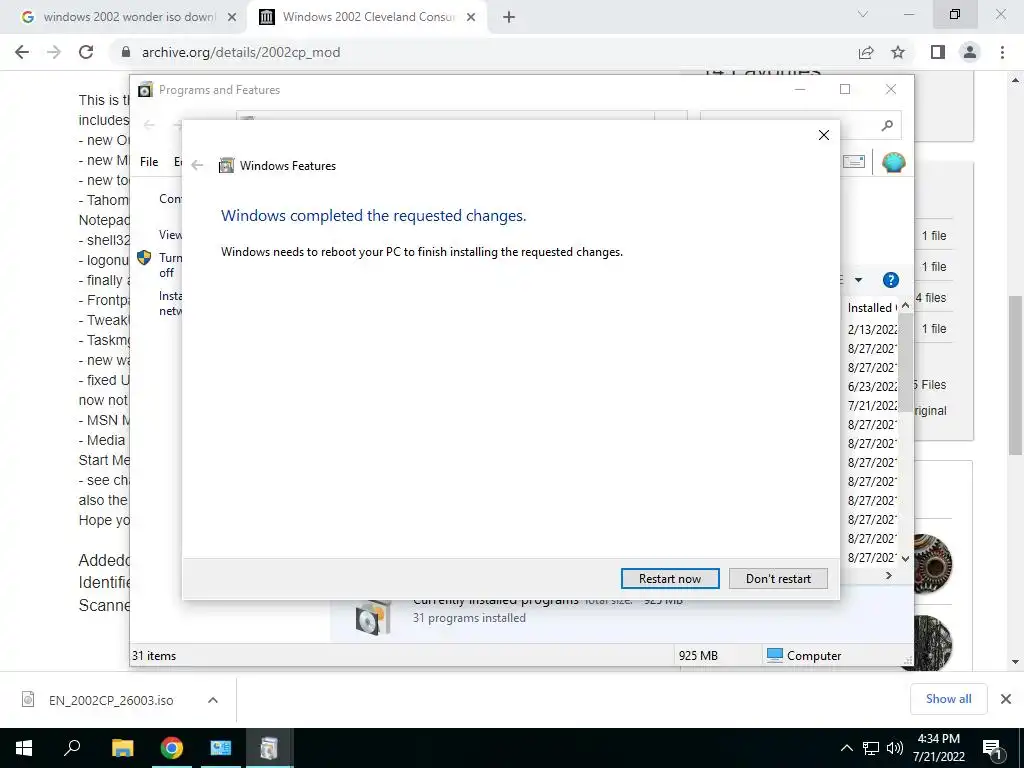Viewport: 1024px width, 768px height.
Task: Bookmark this page with star icon
Action: click(898, 52)
